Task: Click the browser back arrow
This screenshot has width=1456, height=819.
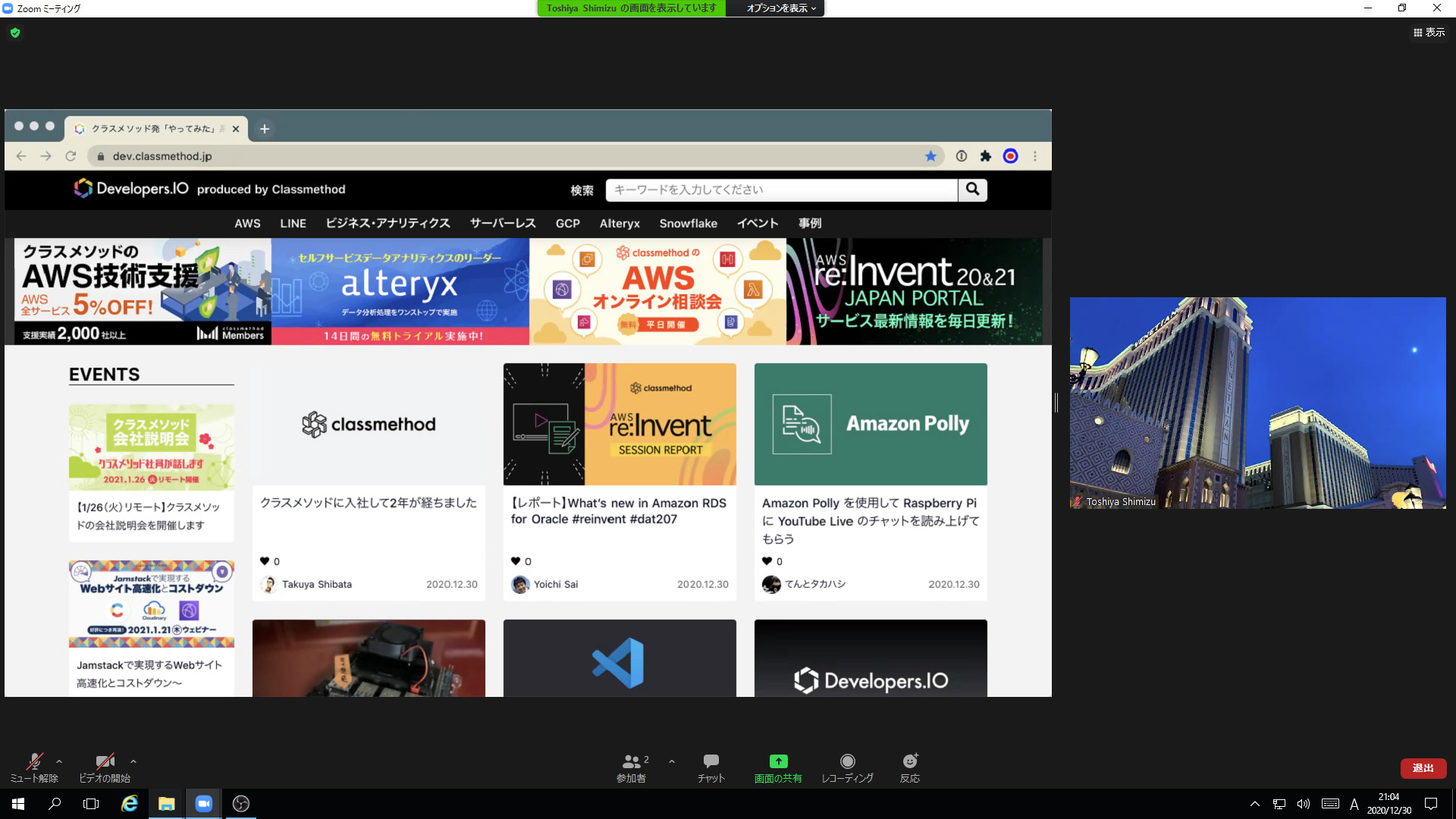Action: [21, 156]
